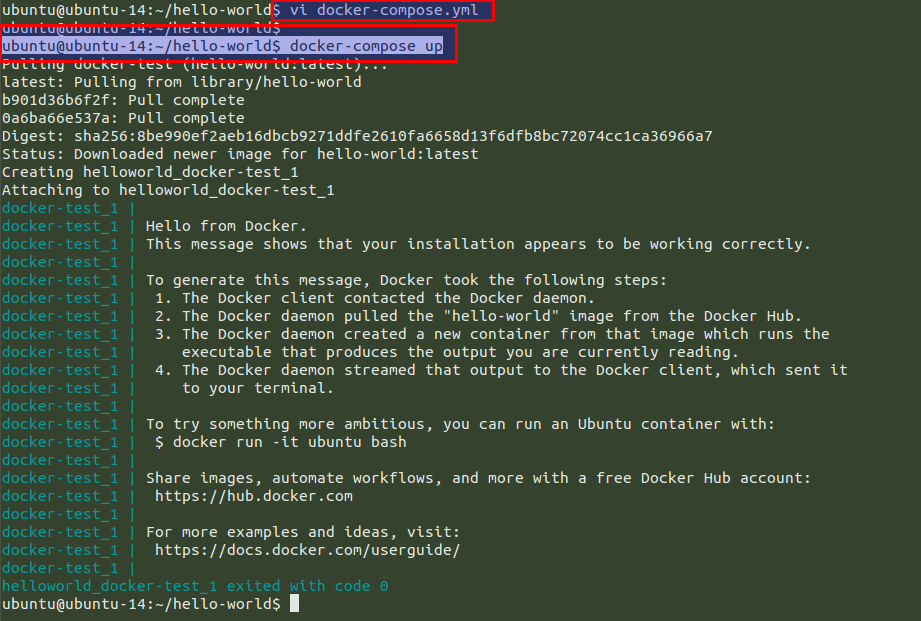Click the hub.docker.com URL
921x621 pixels.
point(253,496)
